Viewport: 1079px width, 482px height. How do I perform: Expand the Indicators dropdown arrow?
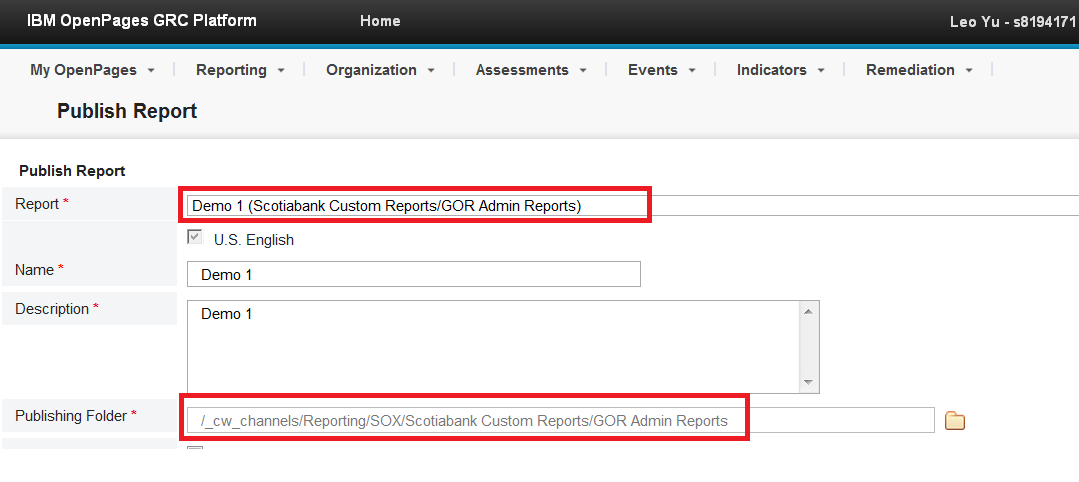[x=821, y=71]
